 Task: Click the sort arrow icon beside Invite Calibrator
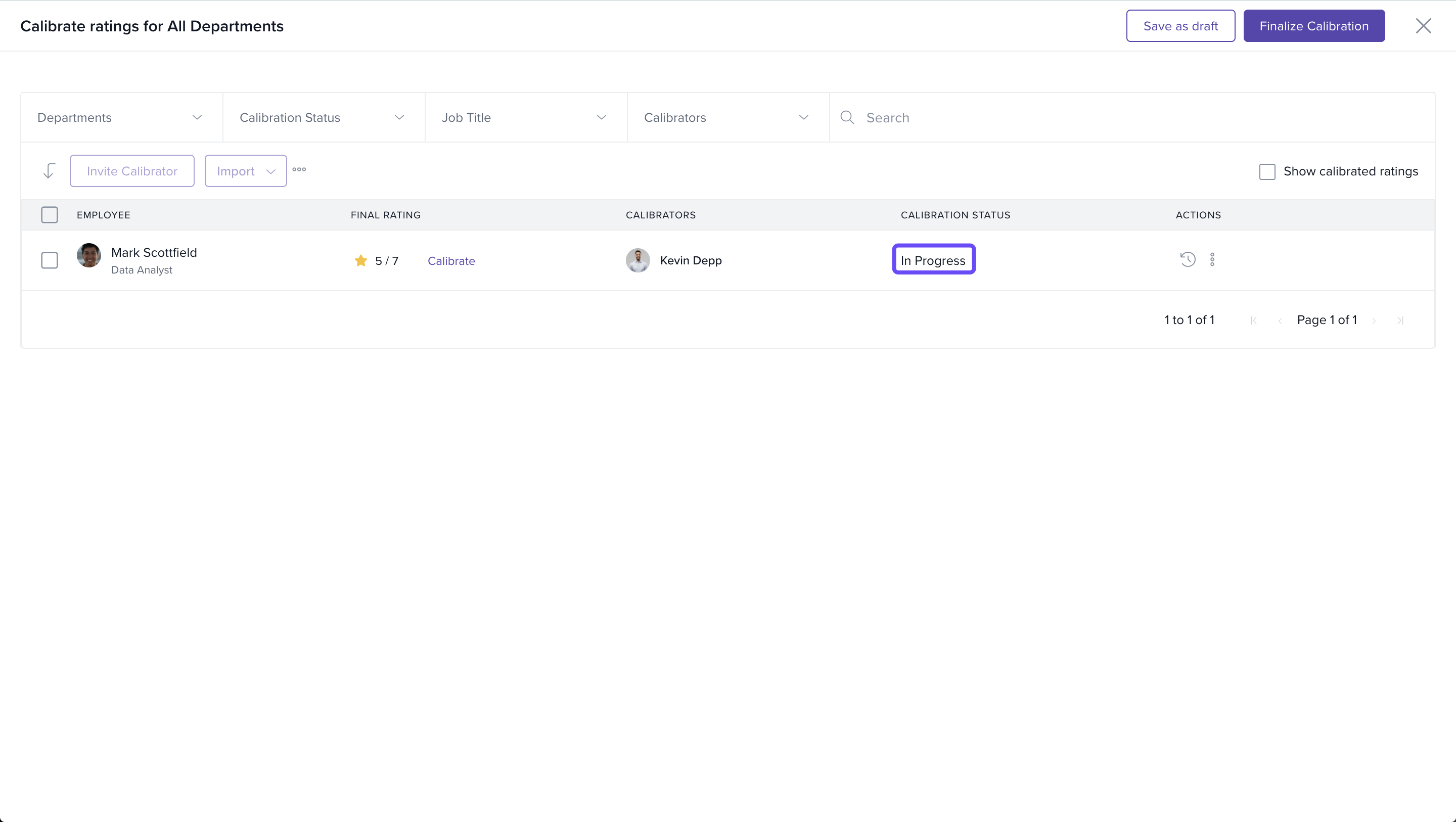point(49,171)
